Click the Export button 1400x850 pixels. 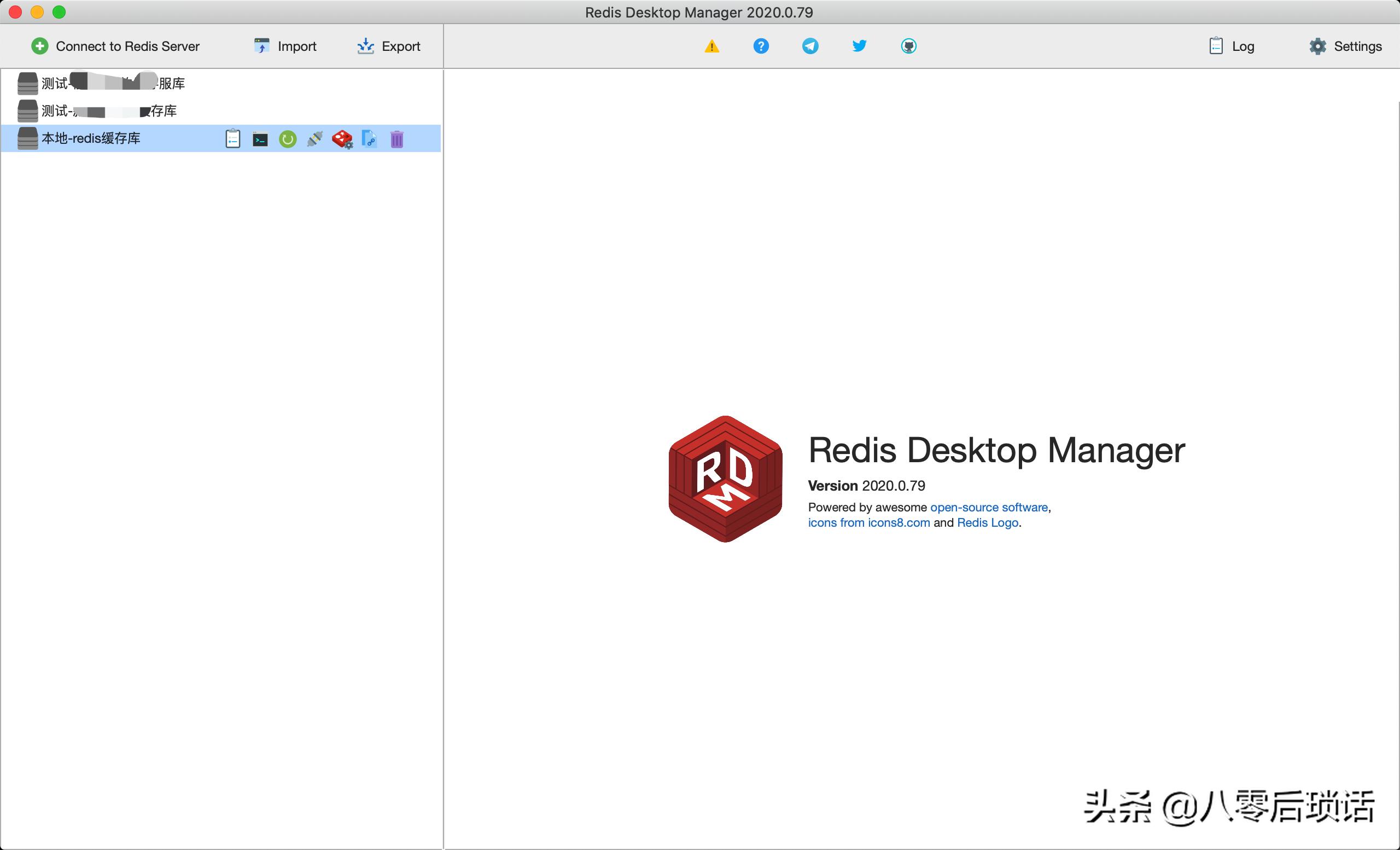pos(389,46)
